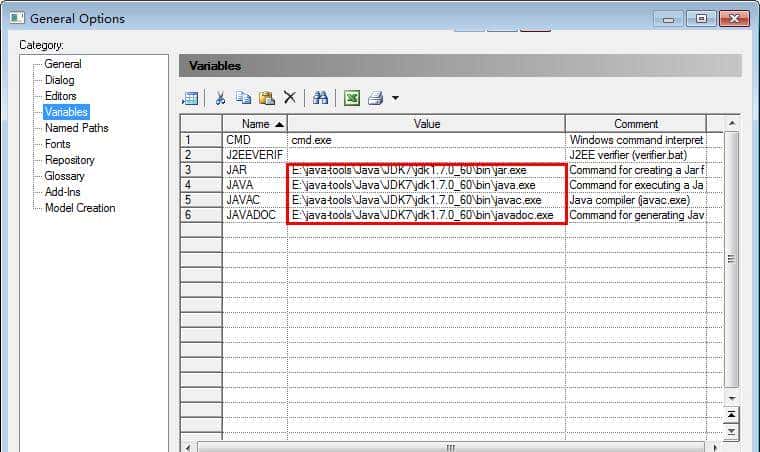Select row header number 4
This screenshot has height=452, width=760.
point(201,185)
